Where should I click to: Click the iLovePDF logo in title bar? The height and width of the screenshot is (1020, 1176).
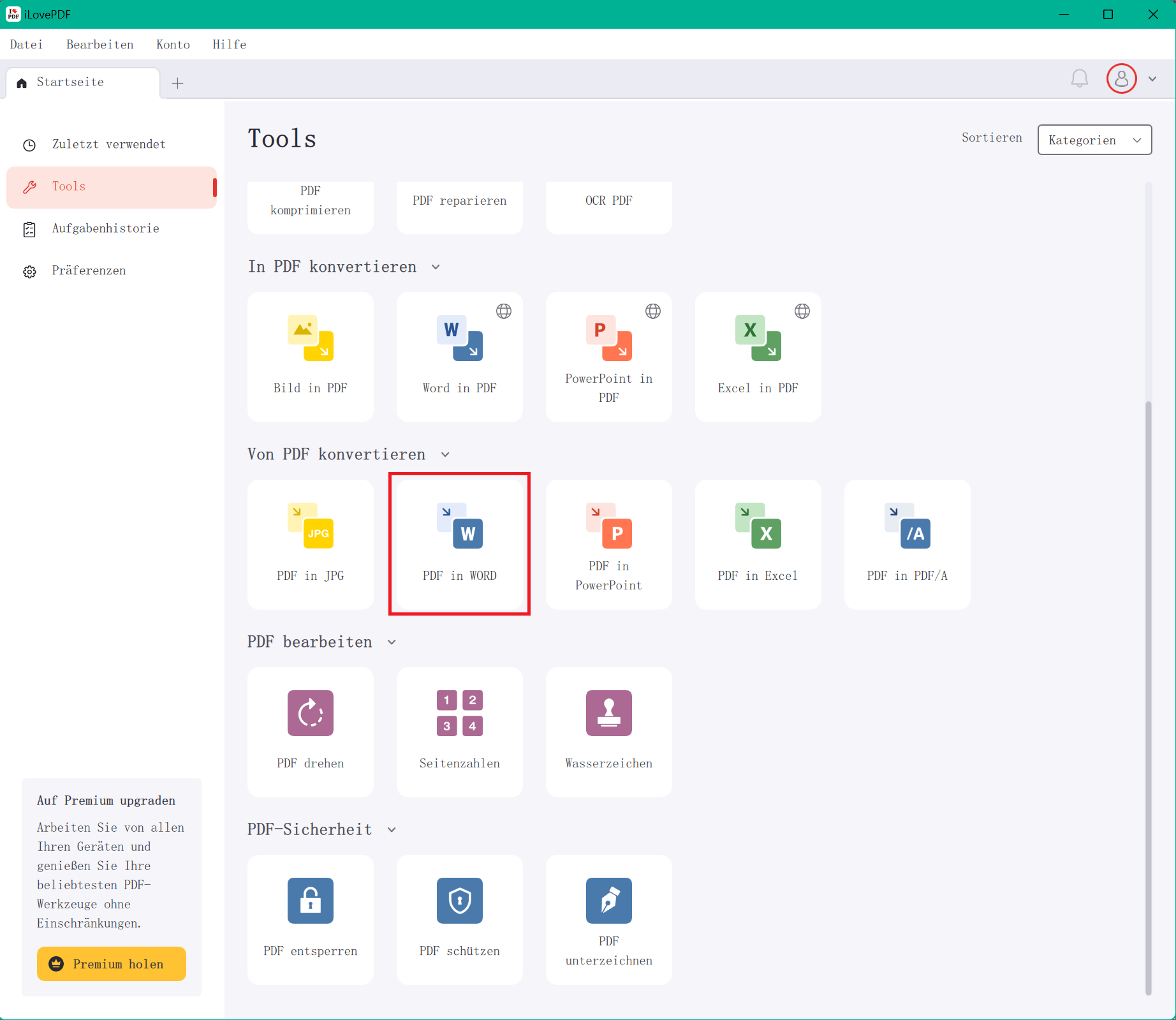(13, 14)
